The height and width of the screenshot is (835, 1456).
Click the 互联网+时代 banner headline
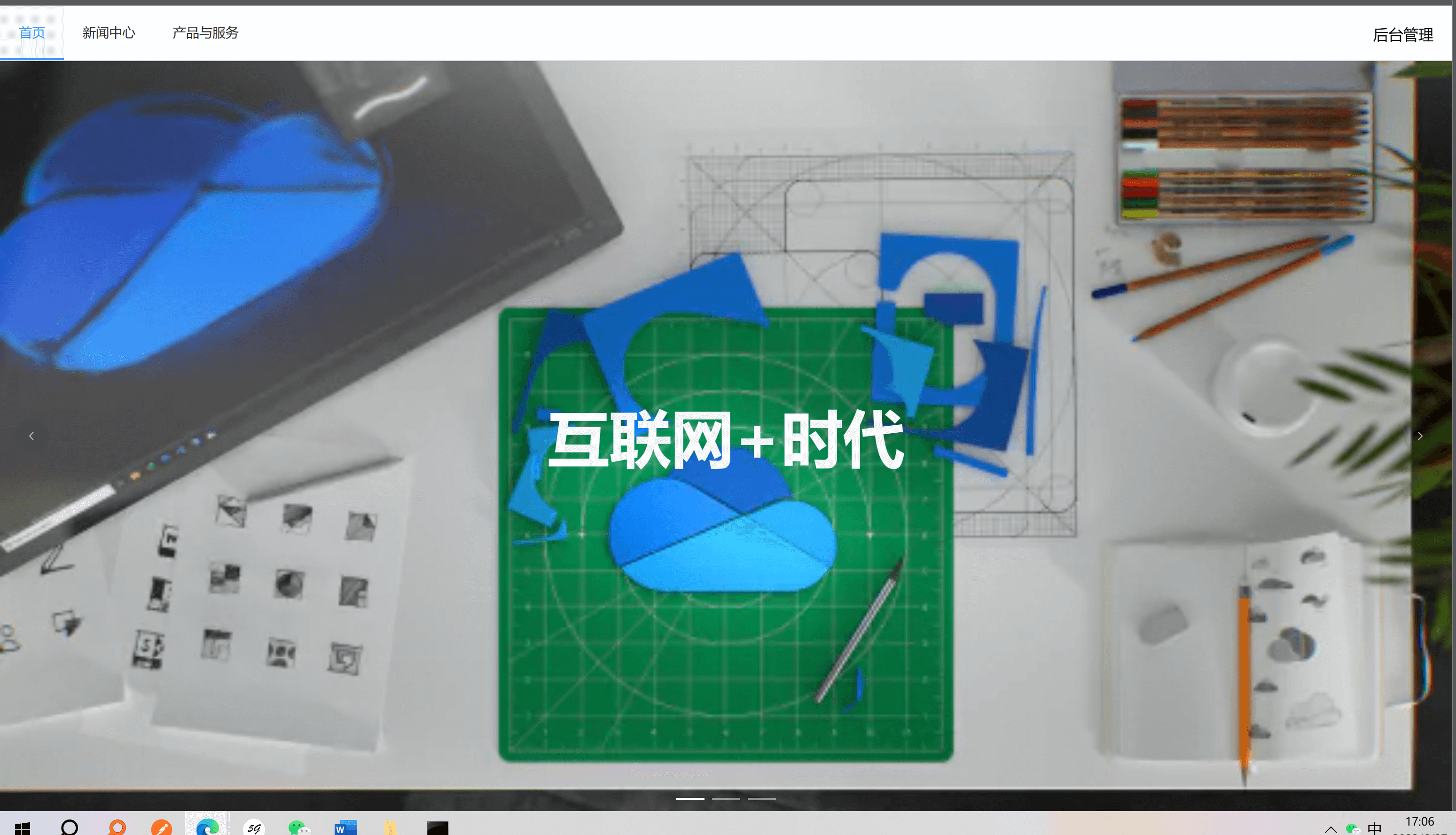click(x=726, y=440)
